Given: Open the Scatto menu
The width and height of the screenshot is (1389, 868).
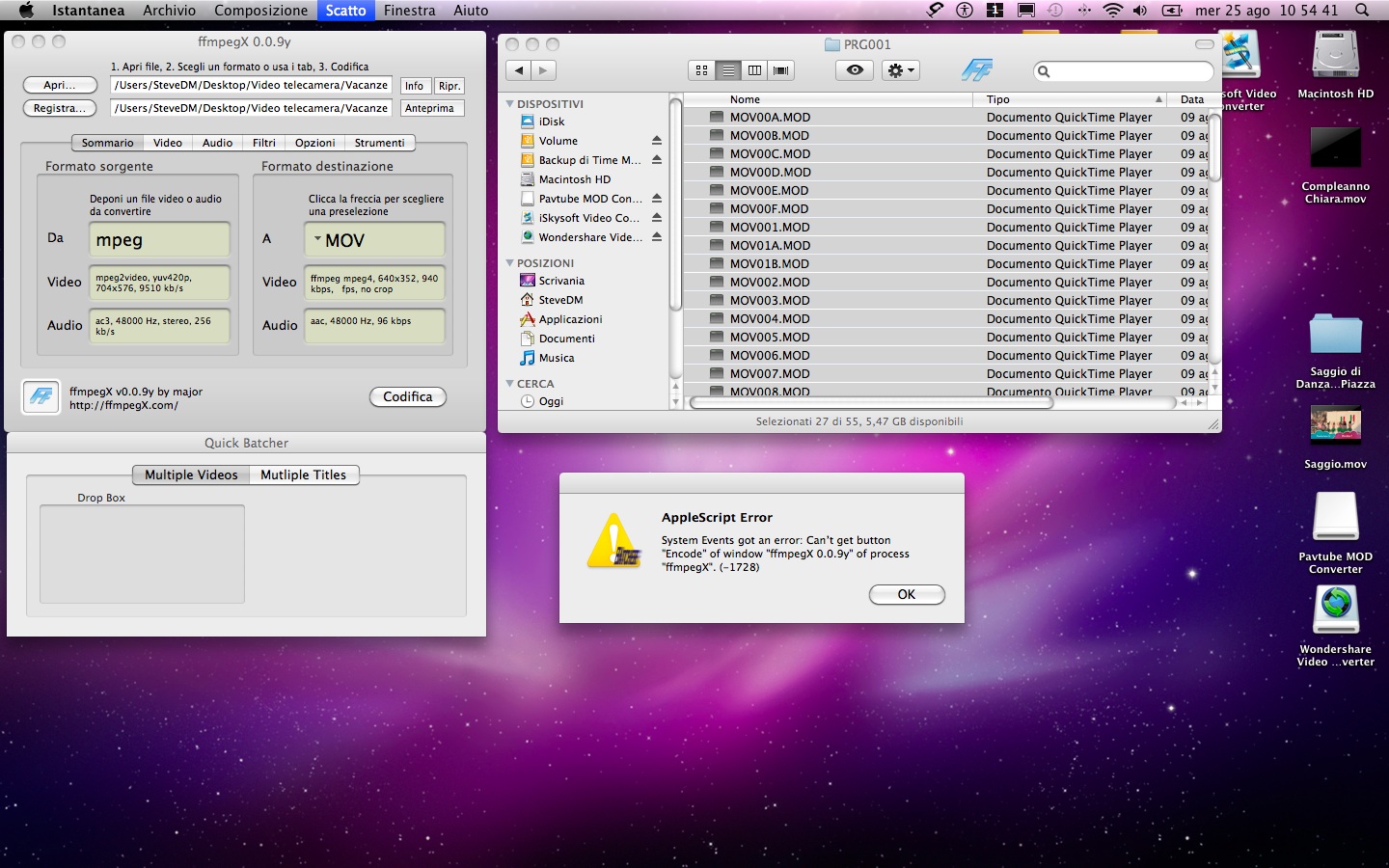Looking at the screenshot, I should (345, 11).
